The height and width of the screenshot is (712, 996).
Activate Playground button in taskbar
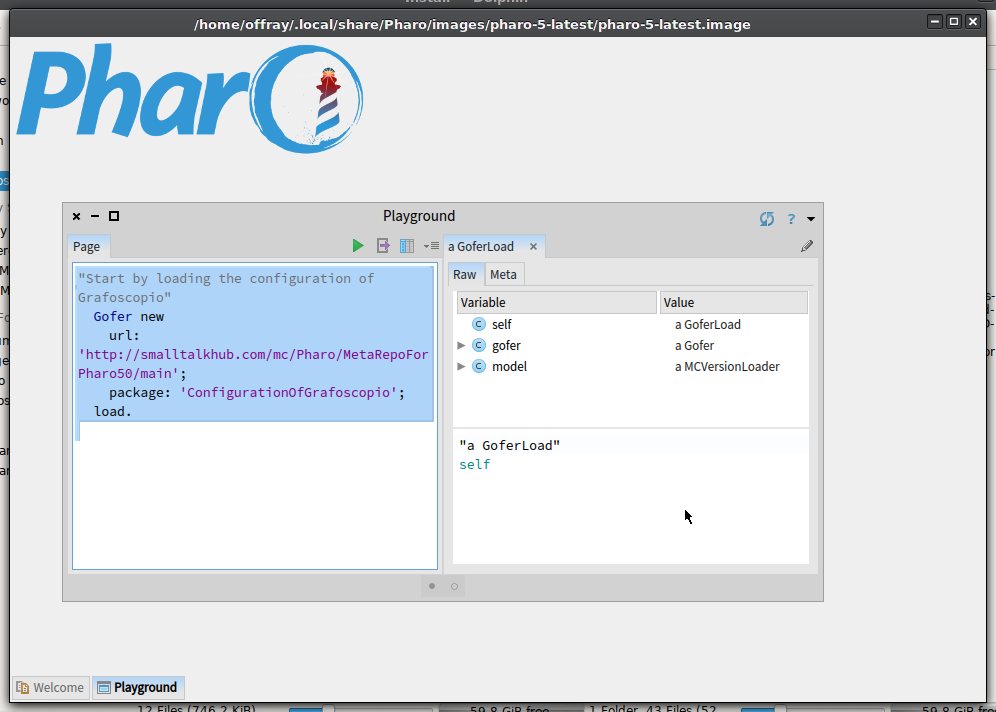(138, 687)
